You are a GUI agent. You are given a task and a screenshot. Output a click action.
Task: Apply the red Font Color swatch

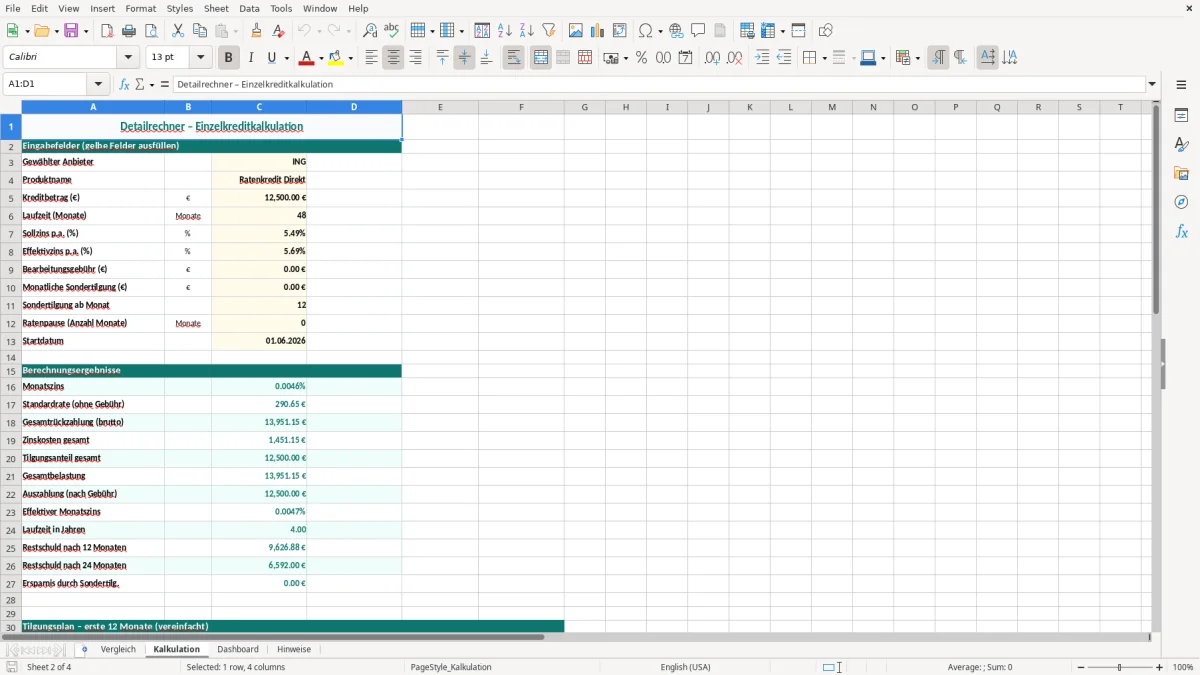(308, 58)
